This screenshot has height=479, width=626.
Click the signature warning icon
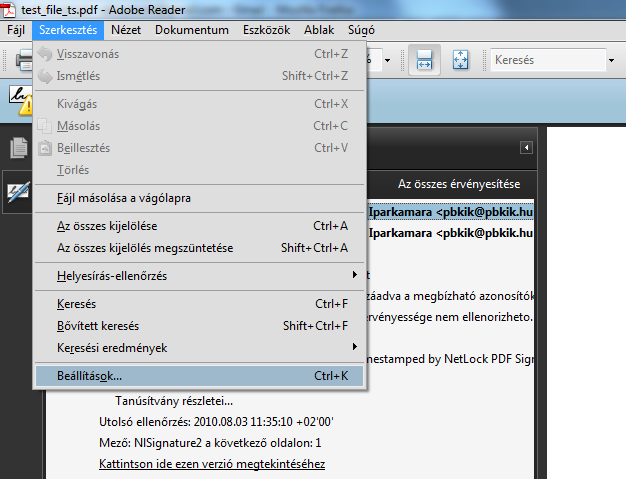(21, 100)
